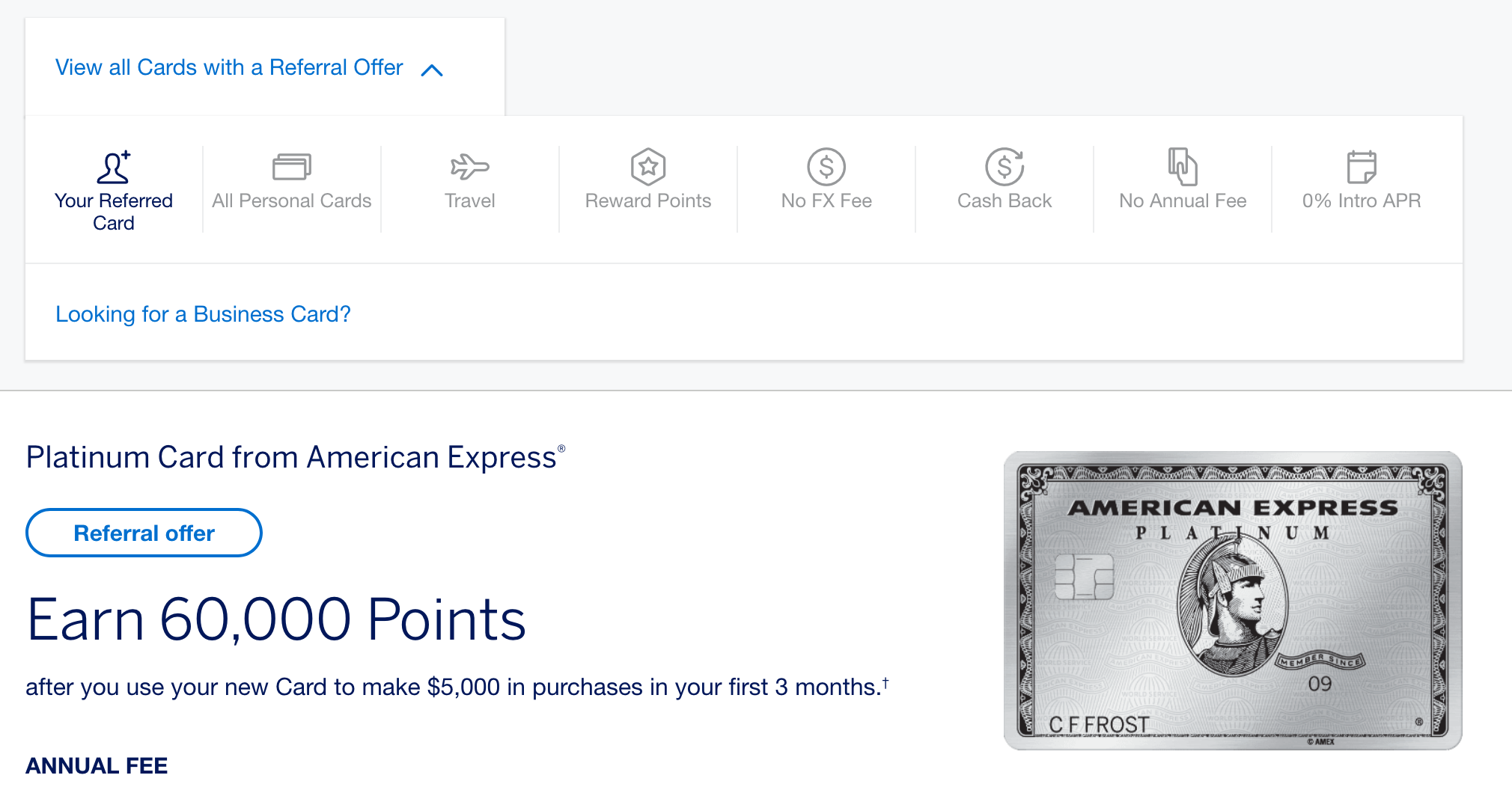Open the Reward Points filter label

(648, 200)
